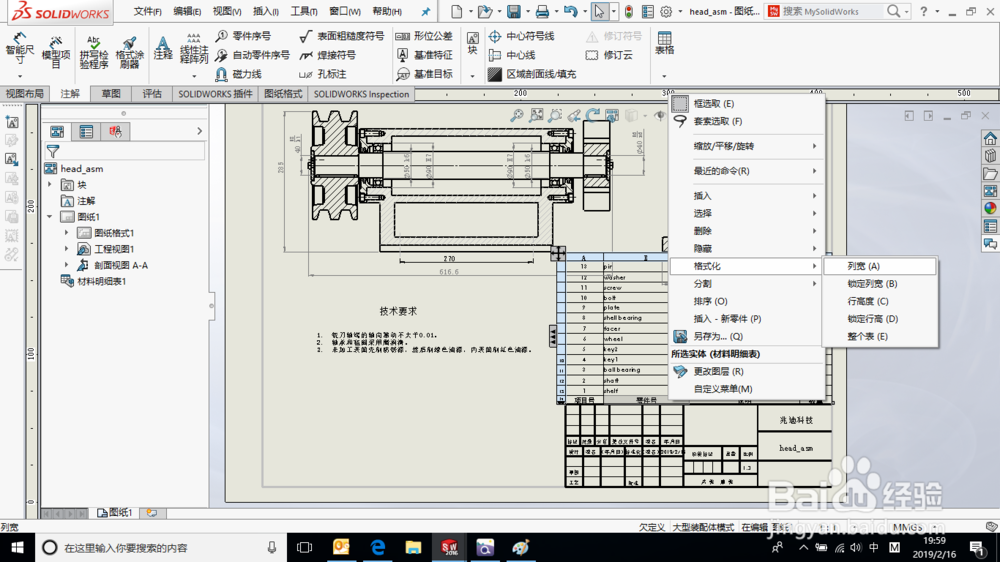
Task: Open the 工具(T) menu
Action: [304, 11]
